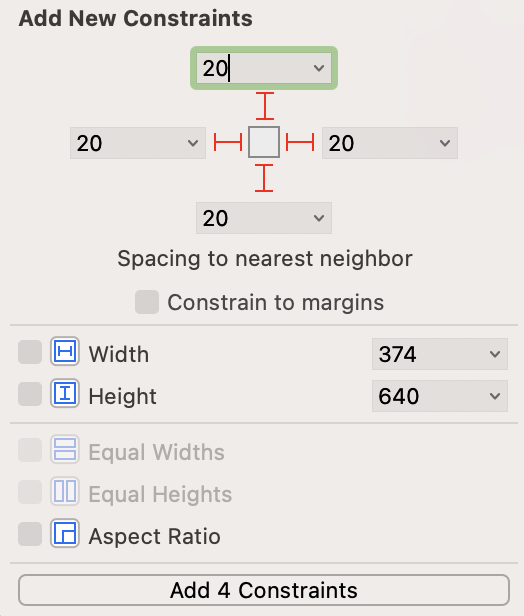This screenshot has height=616, width=524.
Task: Toggle the left spacing constraint strut
Action: (x=228, y=142)
